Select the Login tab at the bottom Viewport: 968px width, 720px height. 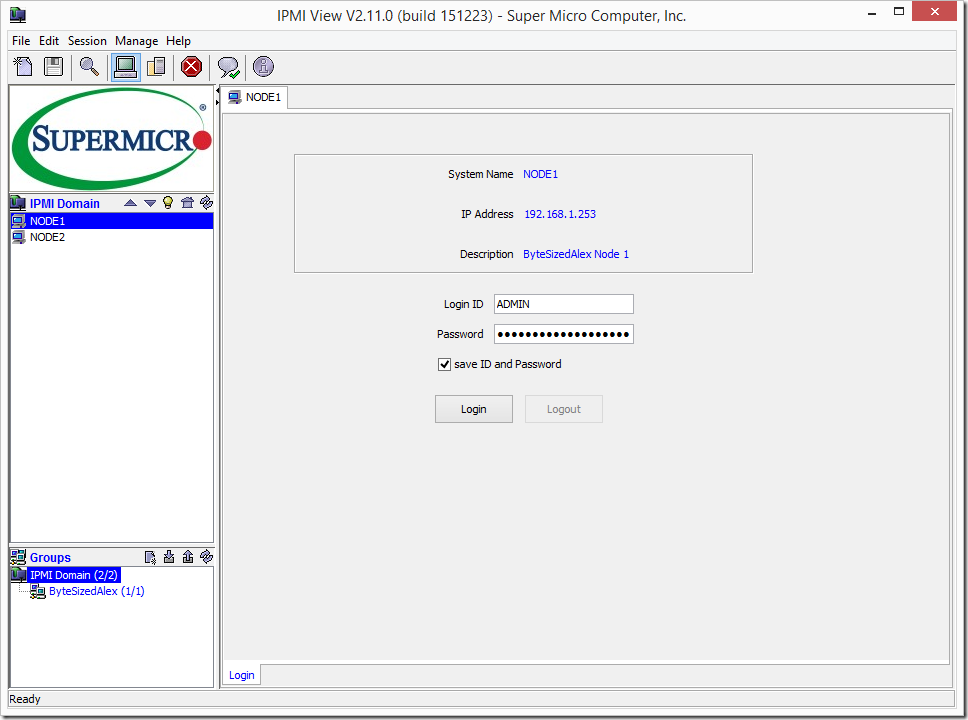[x=241, y=676]
